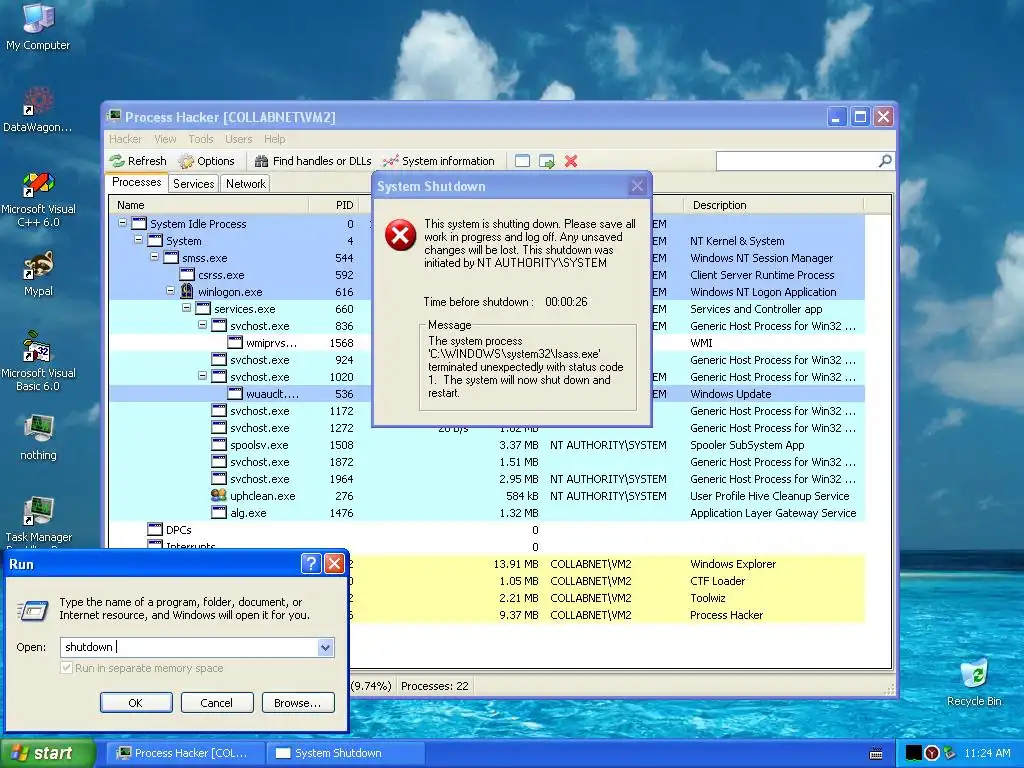The width and height of the screenshot is (1024, 768).
Task: Click the Toolwiz description row
Action: (x=707, y=598)
